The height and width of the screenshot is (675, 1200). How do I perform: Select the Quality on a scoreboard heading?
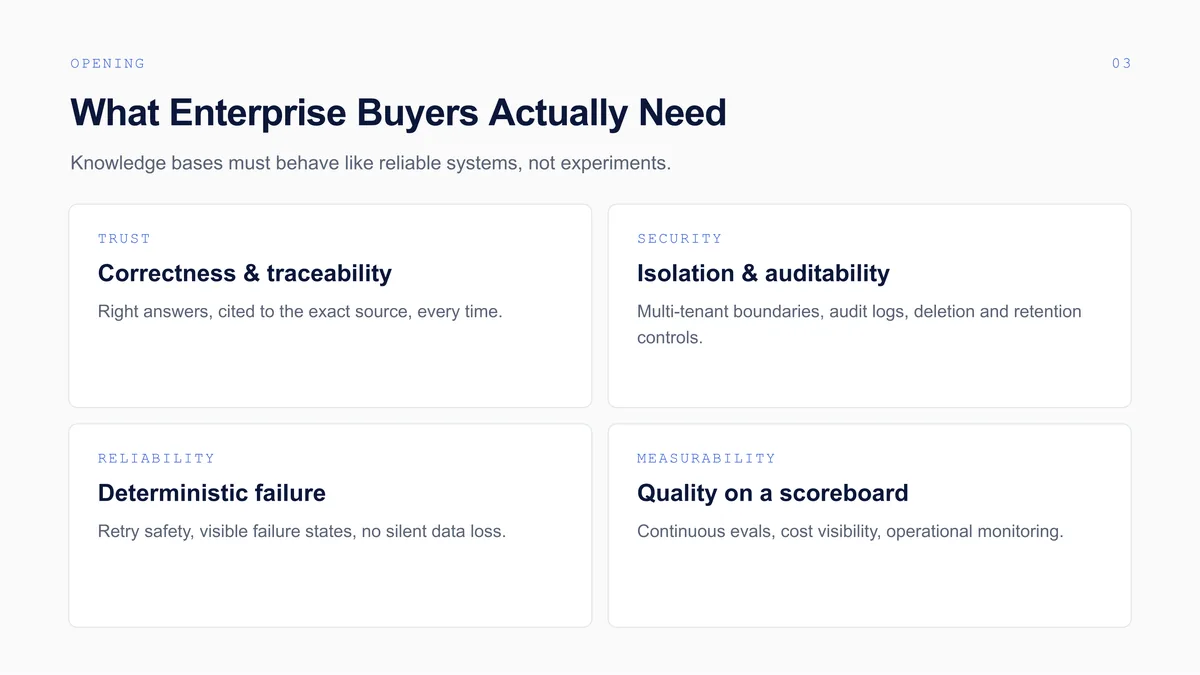pos(773,493)
